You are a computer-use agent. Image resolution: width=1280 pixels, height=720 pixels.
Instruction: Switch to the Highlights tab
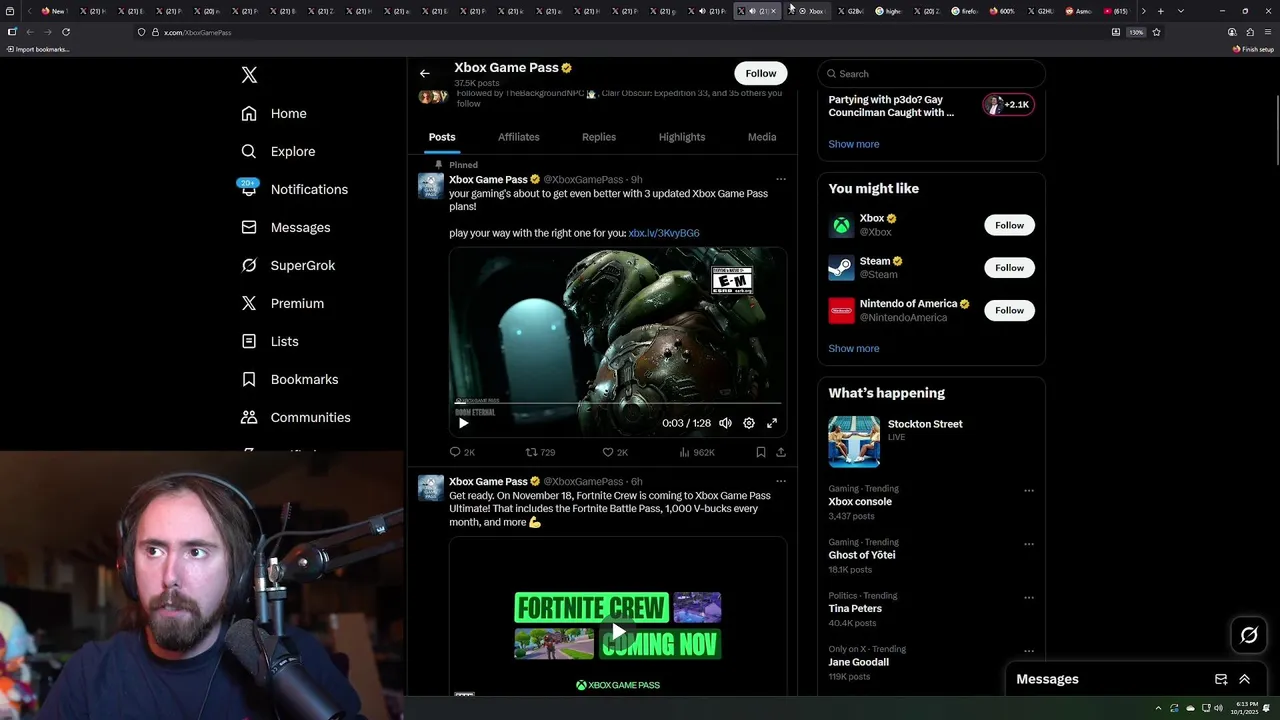682,137
